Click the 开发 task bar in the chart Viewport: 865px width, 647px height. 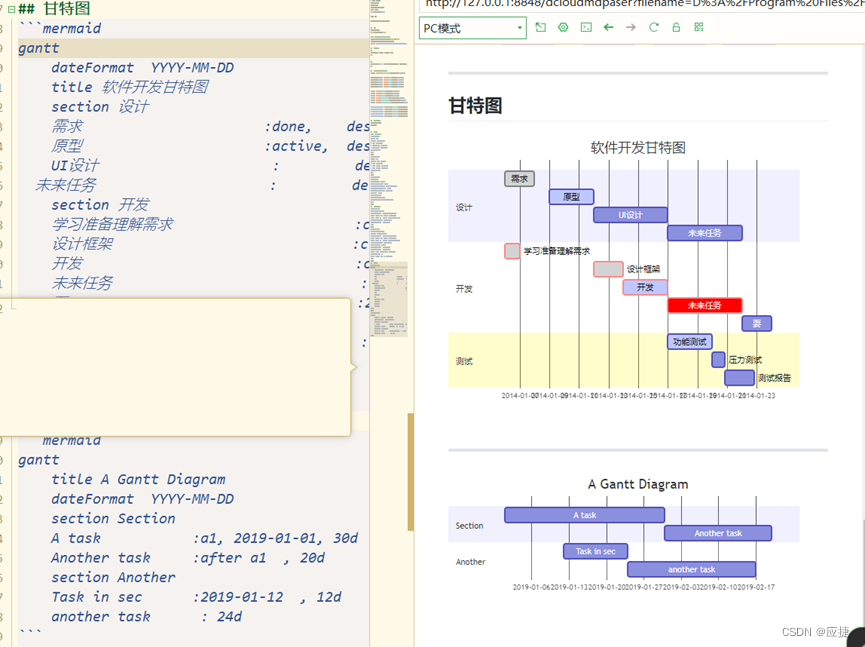point(645,287)
